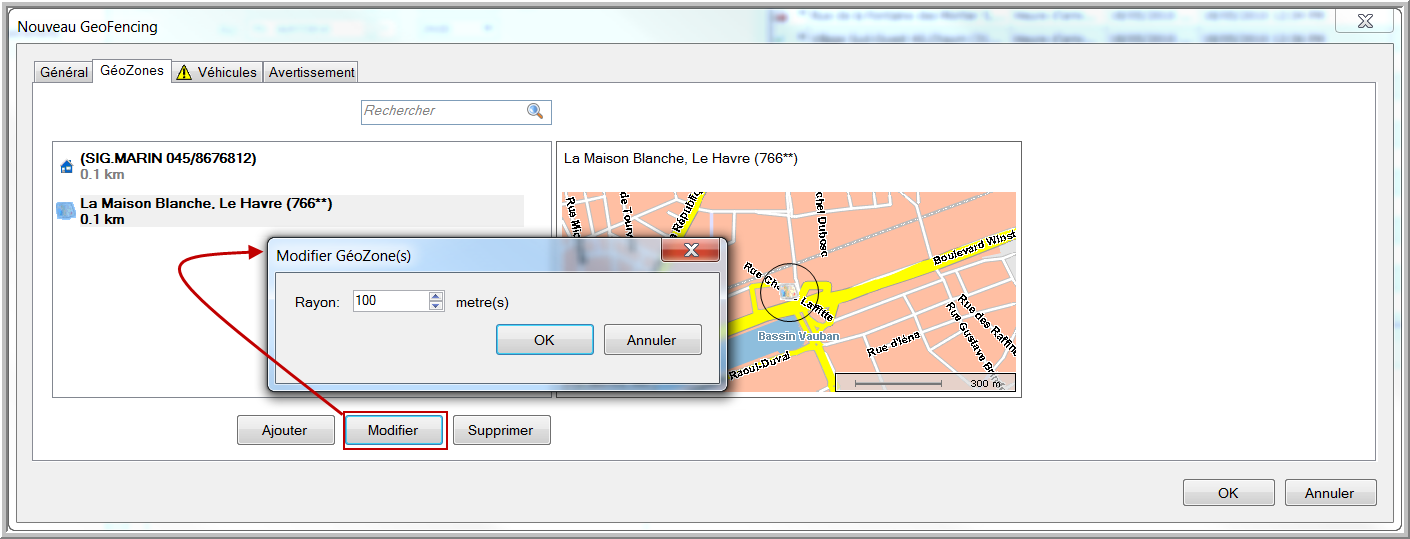Click the house icon beside SIG.MARIN entry
Viewport: 1410px width, 539px height.
[x=67, y=166]
